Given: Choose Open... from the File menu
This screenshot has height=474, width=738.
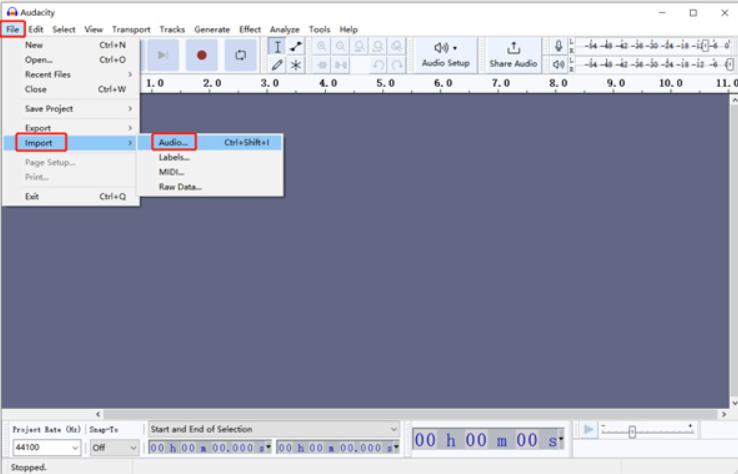Looking at the screenshot, I should point(71,60).
